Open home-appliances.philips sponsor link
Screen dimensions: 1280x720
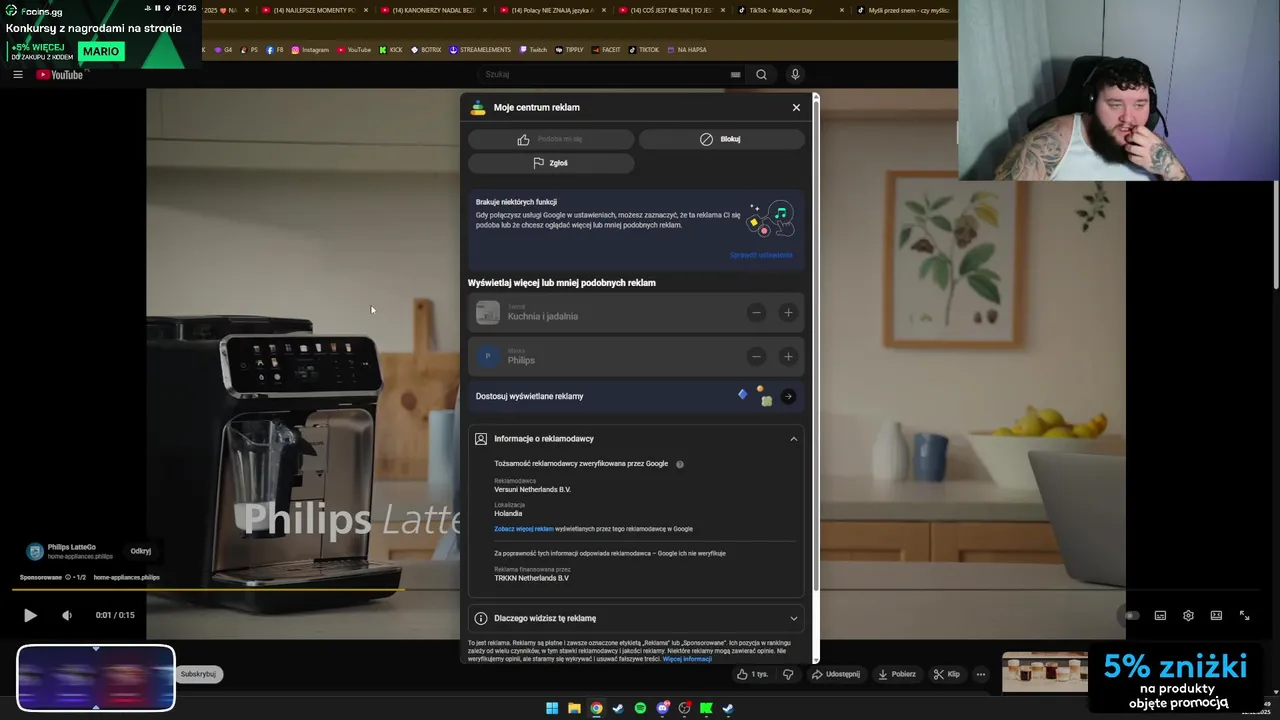pos(126,578)
